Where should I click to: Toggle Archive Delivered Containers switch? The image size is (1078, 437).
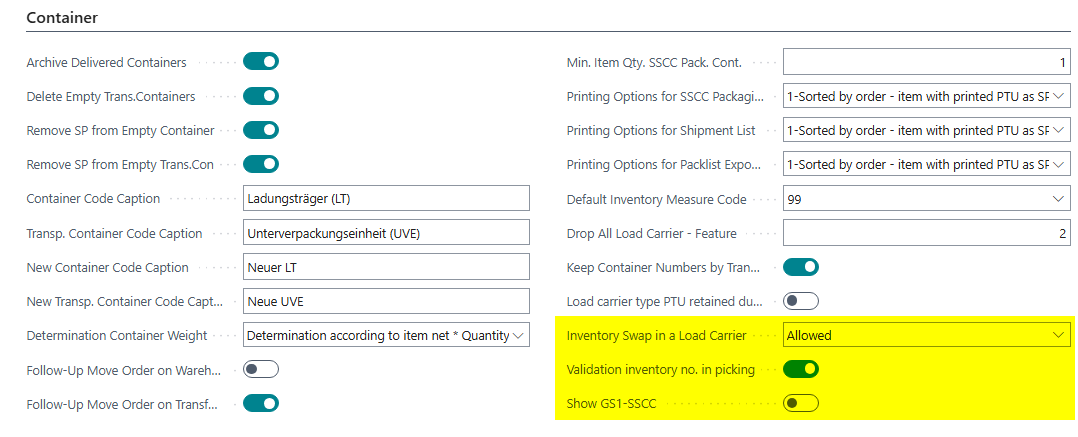[261, 62]
